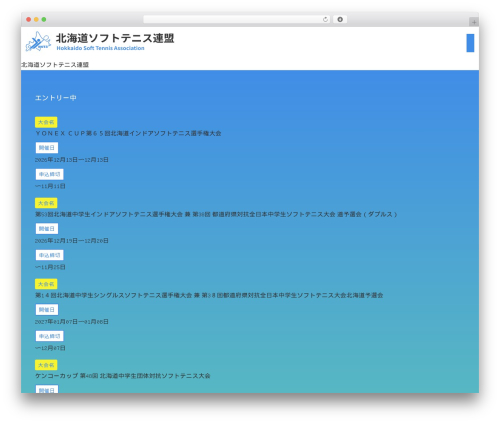Open a new tab with plus button
500x423 pixels.
[474, 22]
